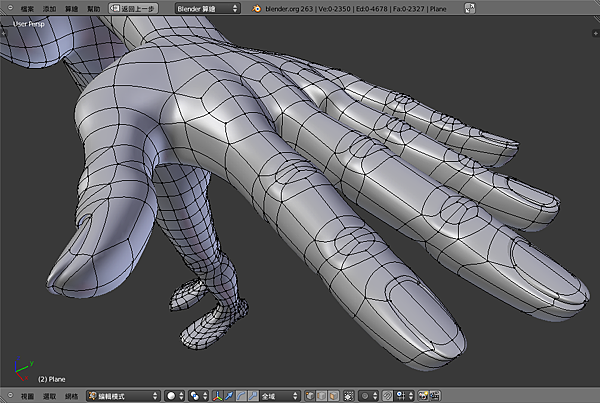Open the 算繪 (Render) menu
The image size is (600, 403).
click(x=71, y=8)
